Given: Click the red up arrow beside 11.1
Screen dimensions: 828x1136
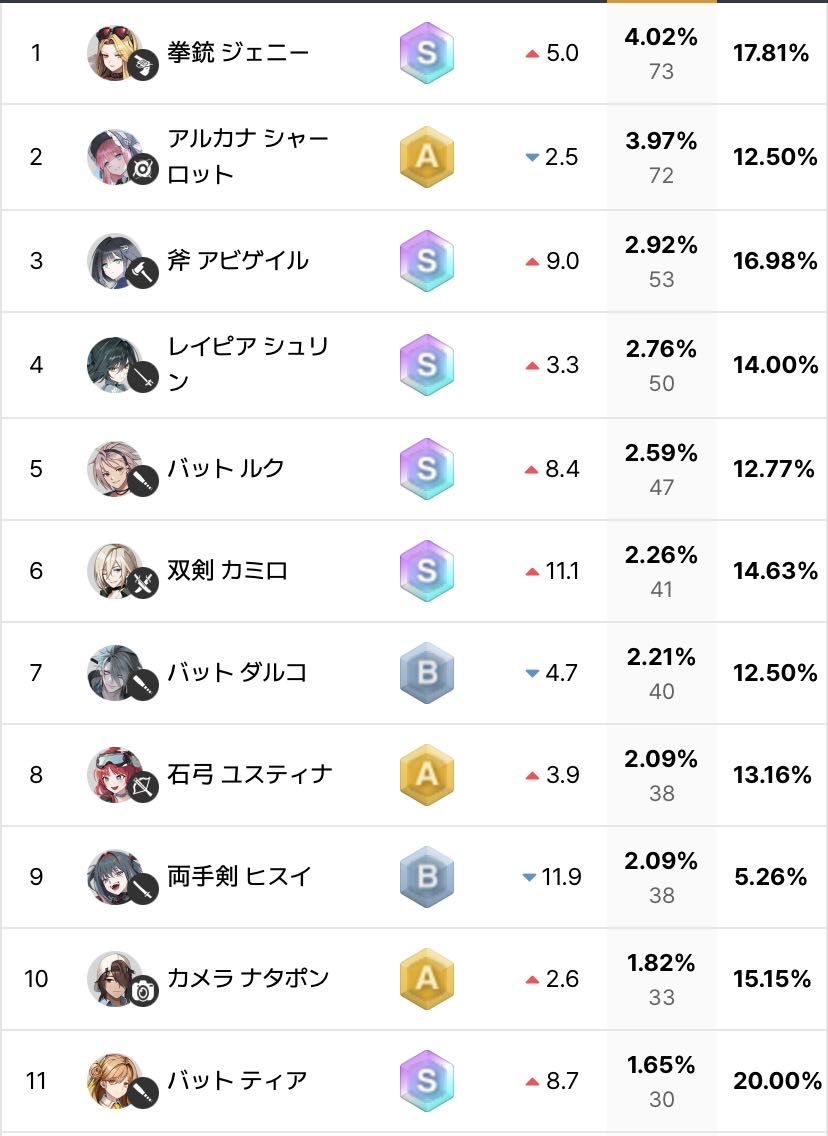Looking at the screenshot, I should click(x=532, y=572).
